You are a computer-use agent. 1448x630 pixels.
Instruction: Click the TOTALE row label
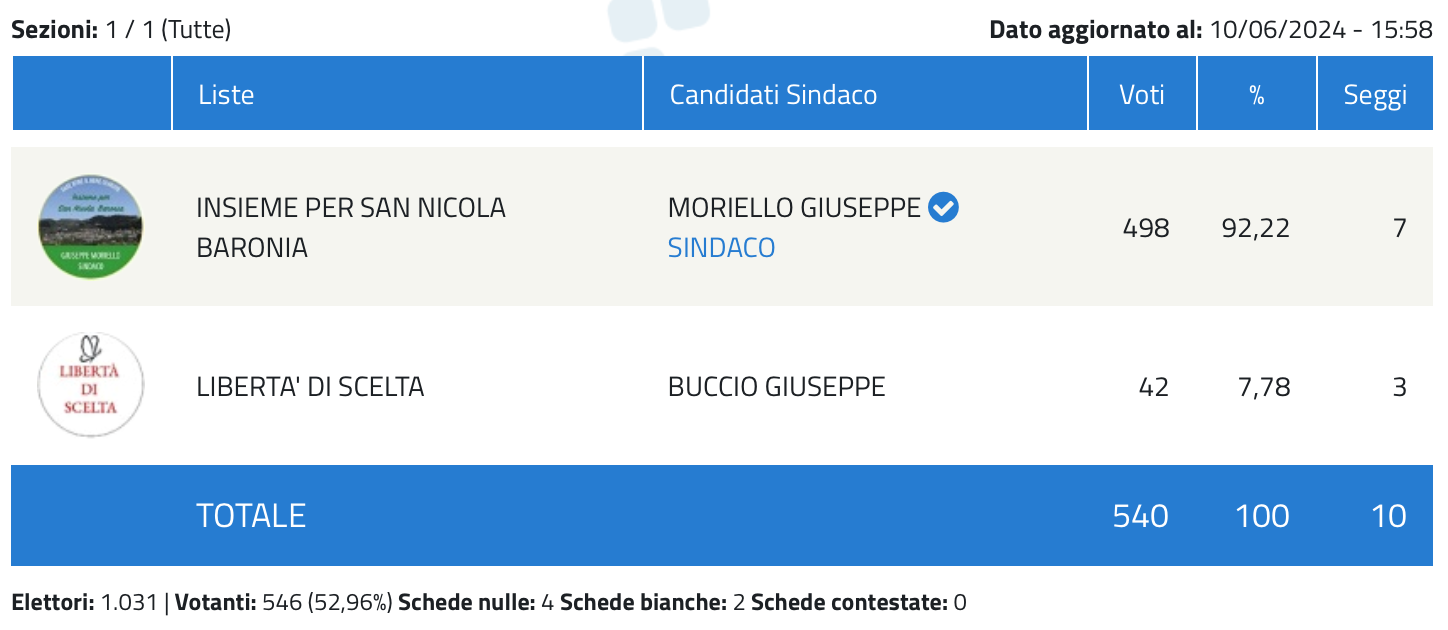click(x=251, y=516)
